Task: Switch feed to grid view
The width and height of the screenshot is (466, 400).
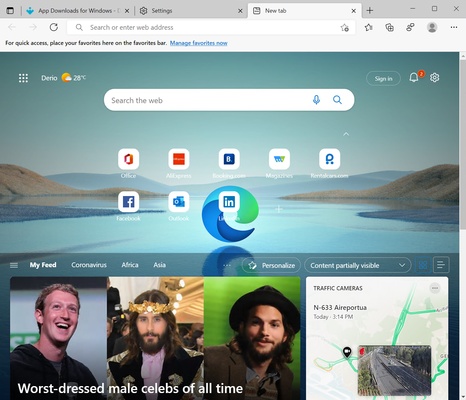Action: 423,265
